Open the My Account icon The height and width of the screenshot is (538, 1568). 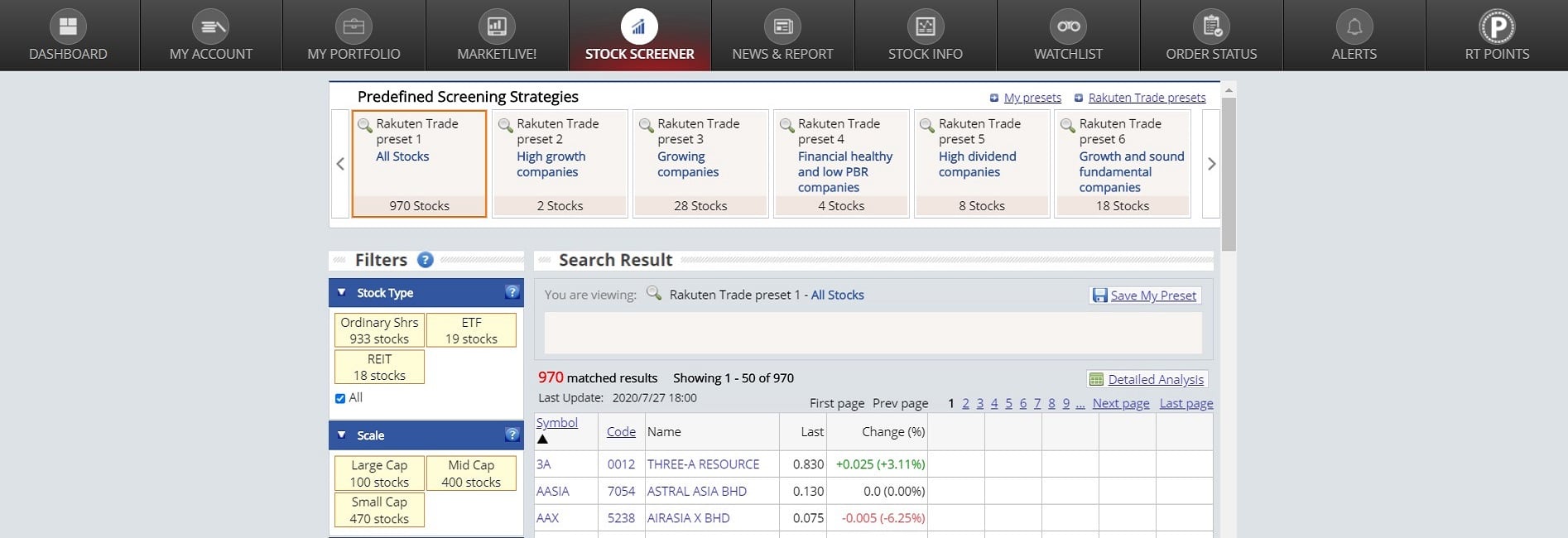click(210, 26)
